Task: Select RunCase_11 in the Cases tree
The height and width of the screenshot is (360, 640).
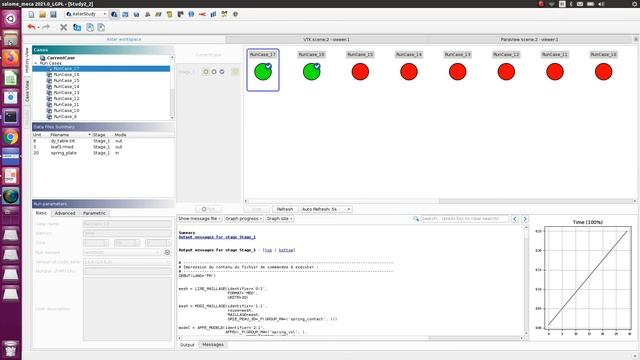Action: pos(66,104)
